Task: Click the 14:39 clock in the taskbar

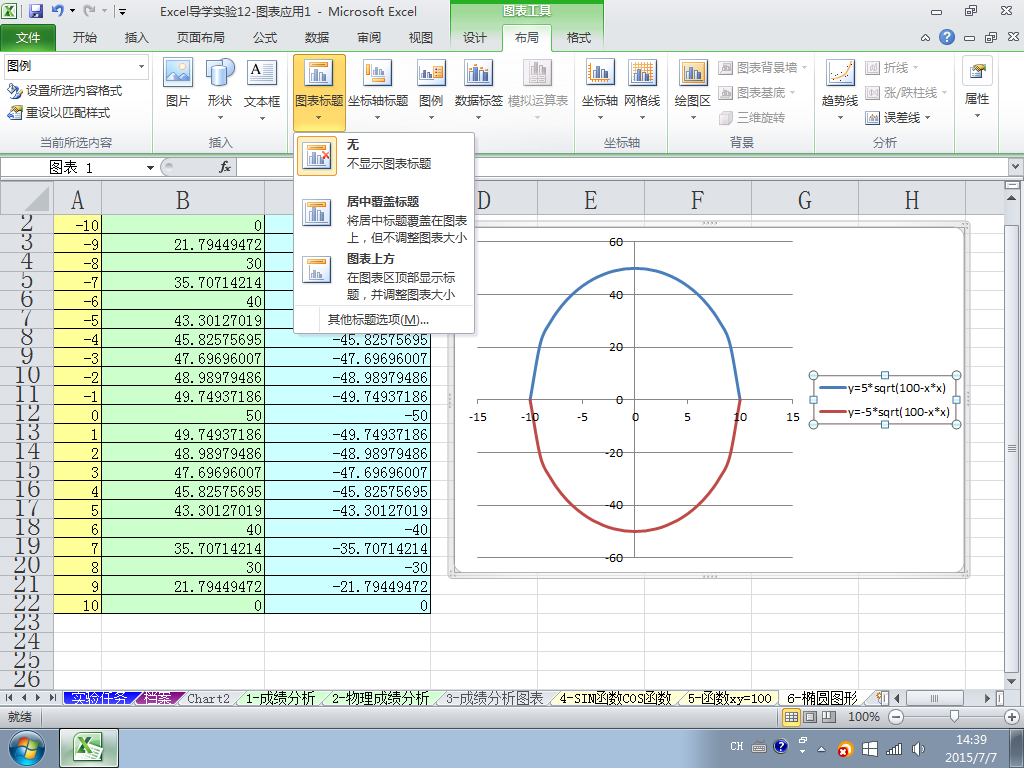Action: 971,740
